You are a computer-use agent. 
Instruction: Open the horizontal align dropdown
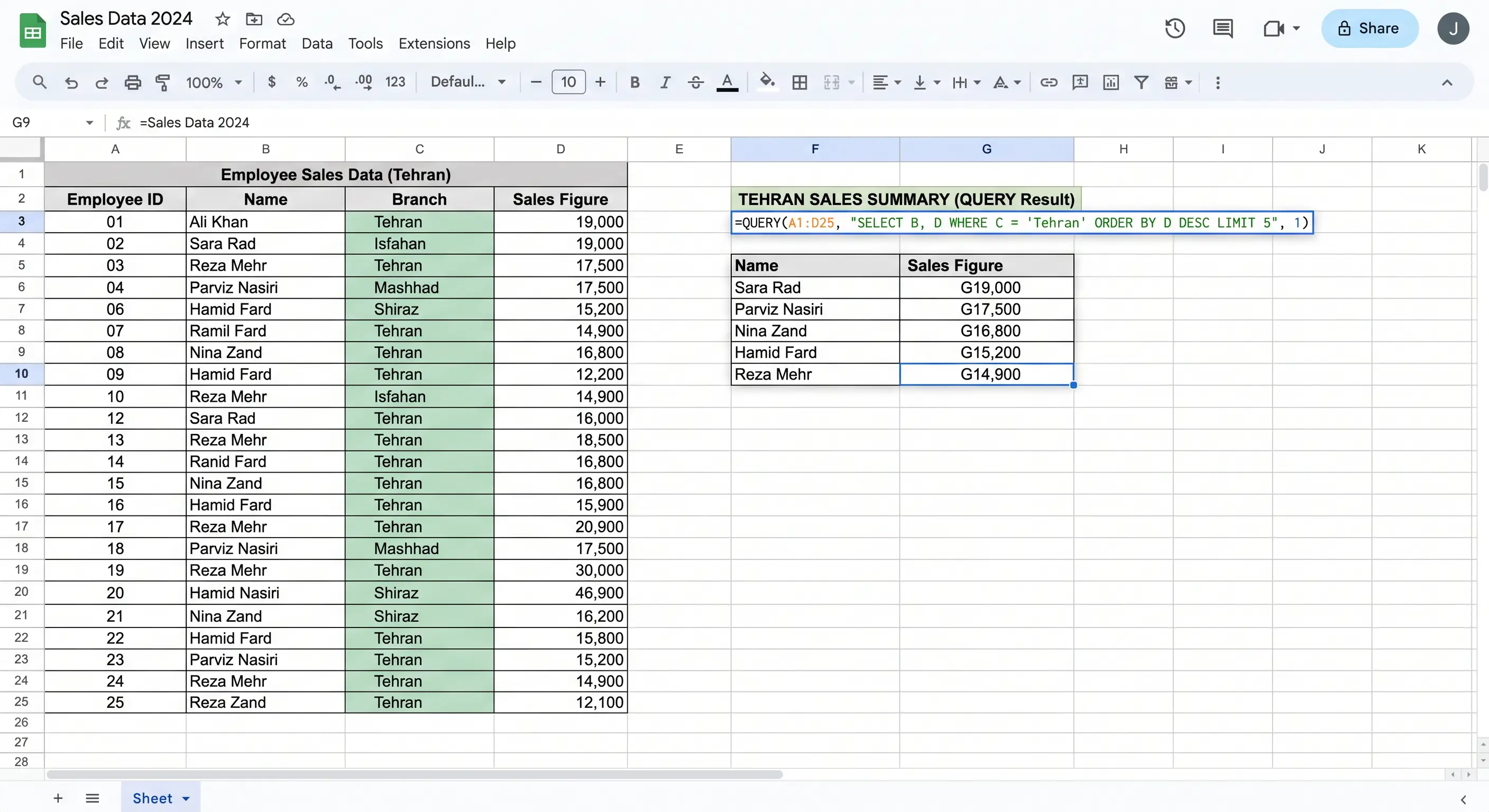coord(887,82)
